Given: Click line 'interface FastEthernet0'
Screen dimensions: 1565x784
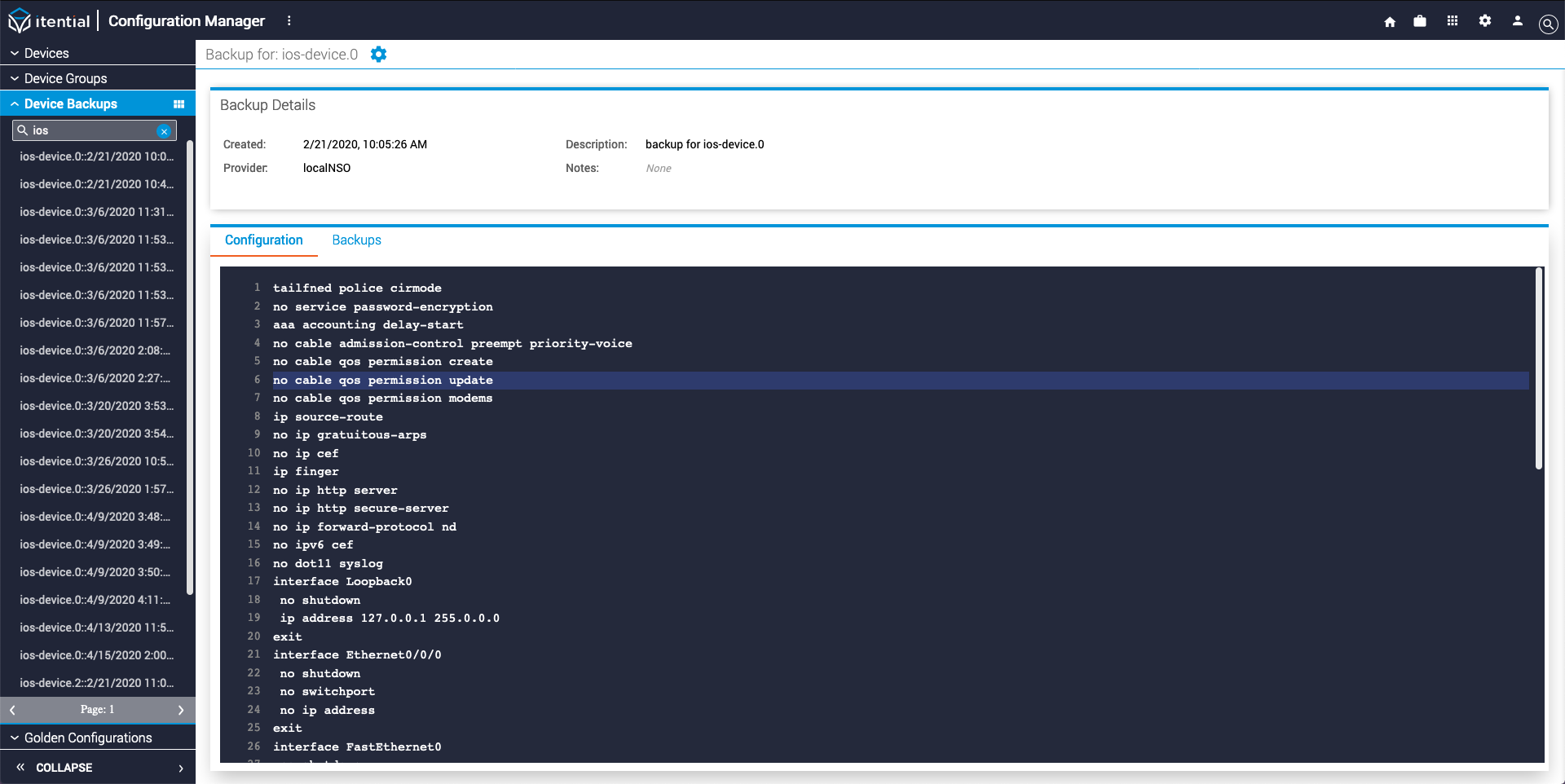Looking at the screenshot, I should coord(357,747).
